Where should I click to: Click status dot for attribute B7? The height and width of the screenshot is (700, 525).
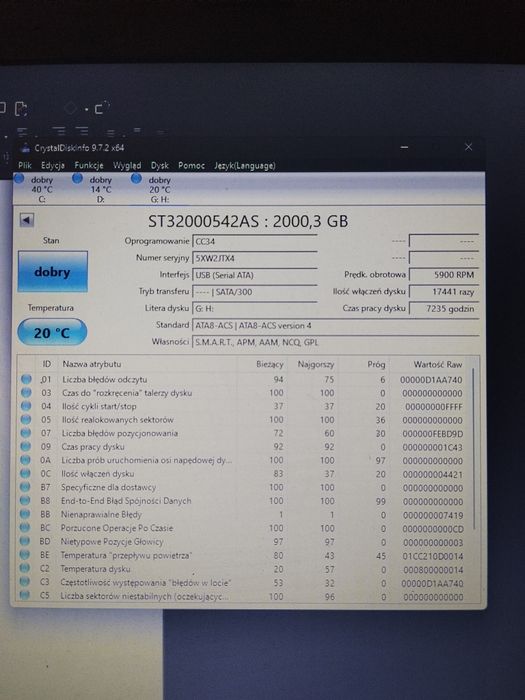pos(25,487)
